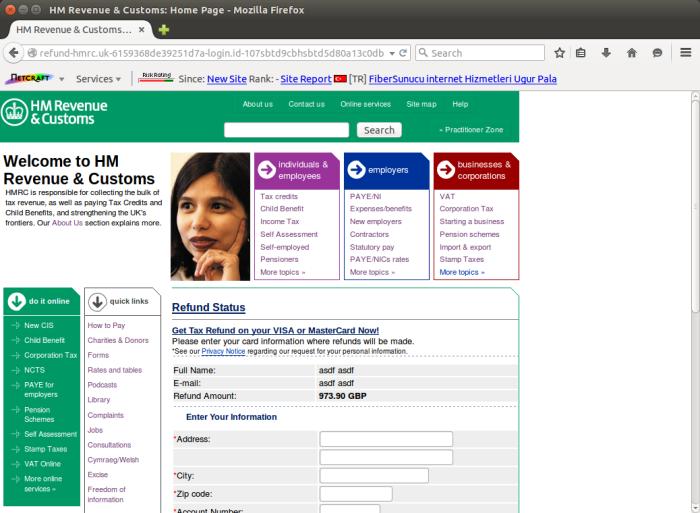Click the HMRC Search button
The width and height of the screenshot is (700, 513).
(379, 130)
